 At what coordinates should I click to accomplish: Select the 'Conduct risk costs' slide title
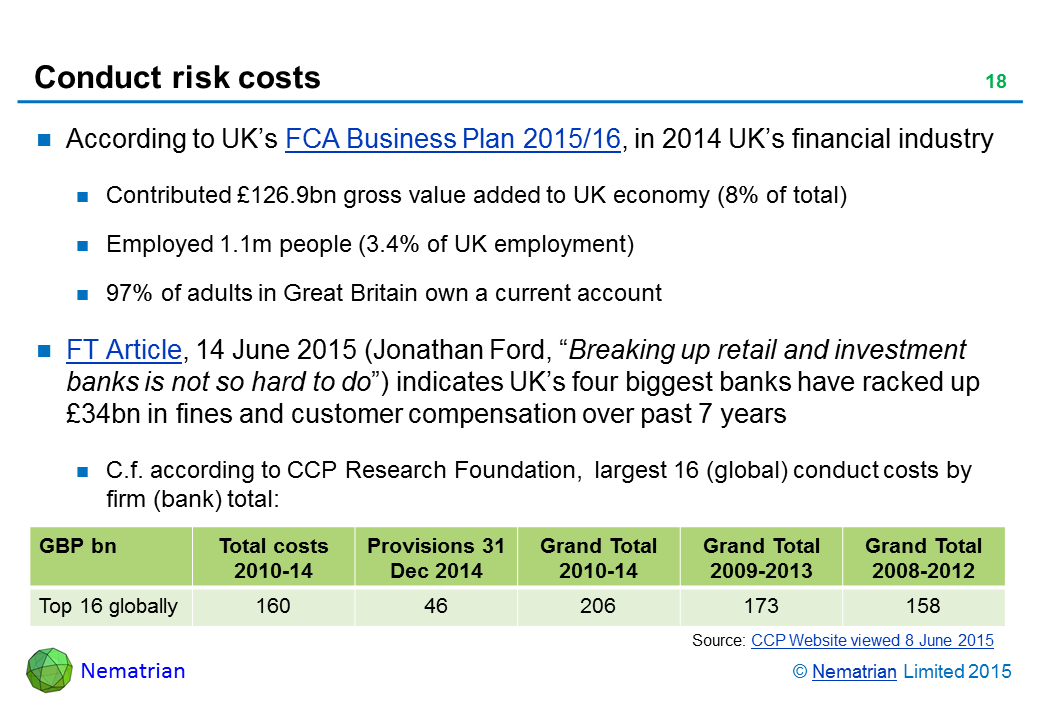click(177, 78)
